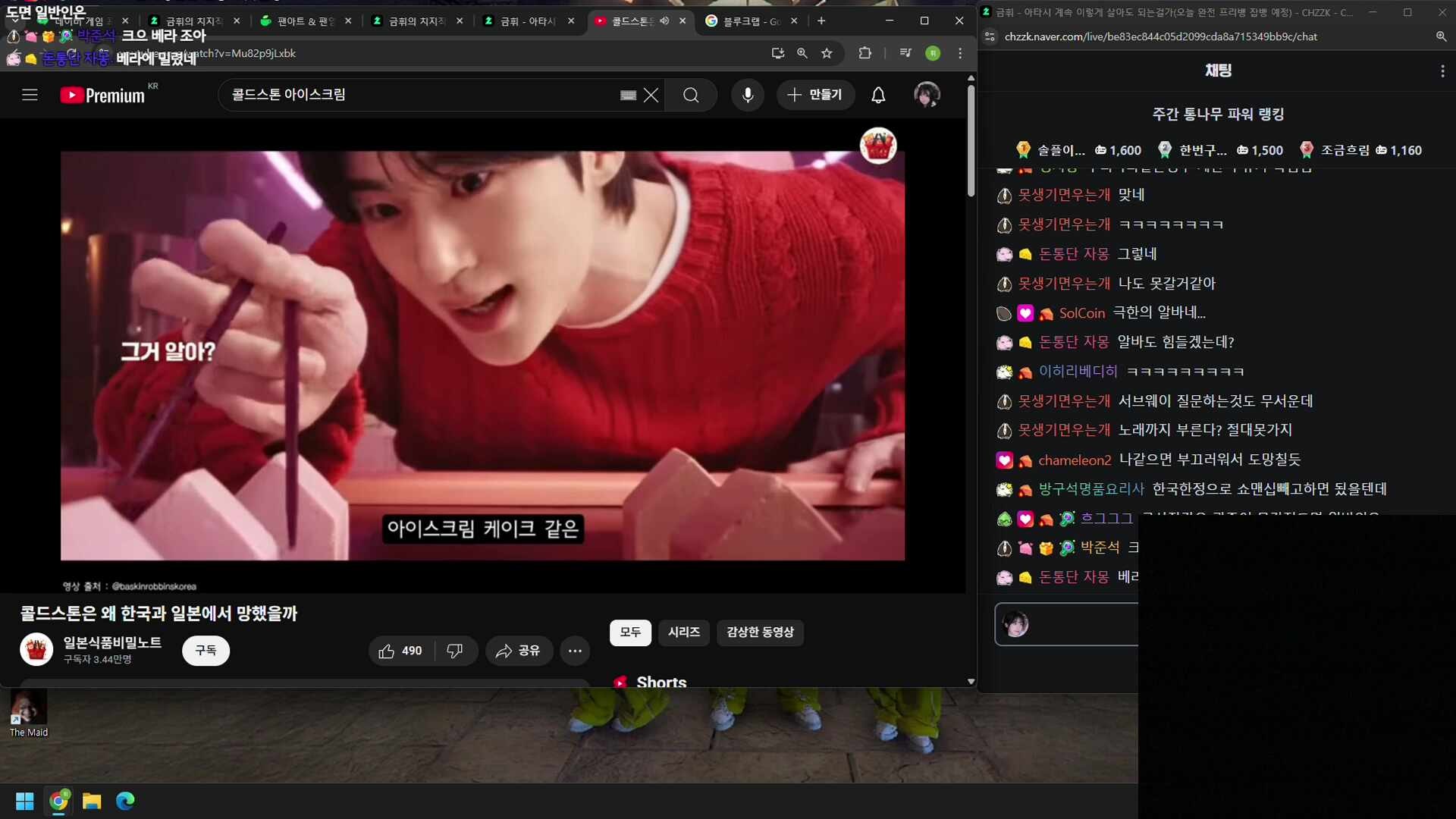
Task: Open the 일본식품비밀노트 channel avatar
Action: 36,650
